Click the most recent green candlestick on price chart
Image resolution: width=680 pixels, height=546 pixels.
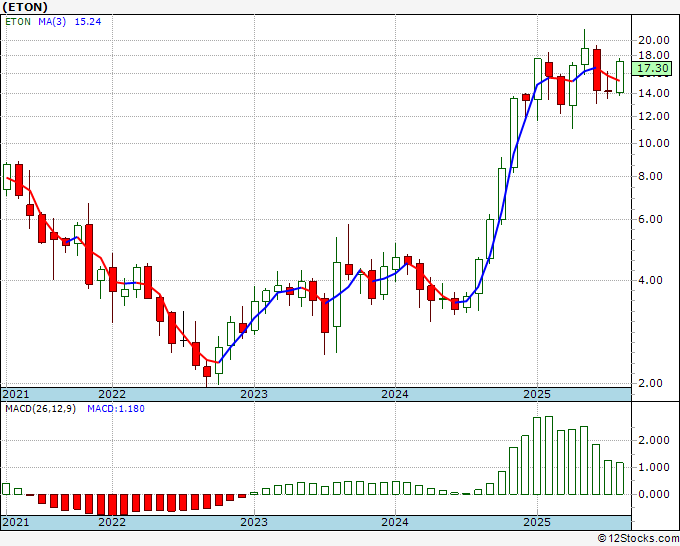click(620, 77)
